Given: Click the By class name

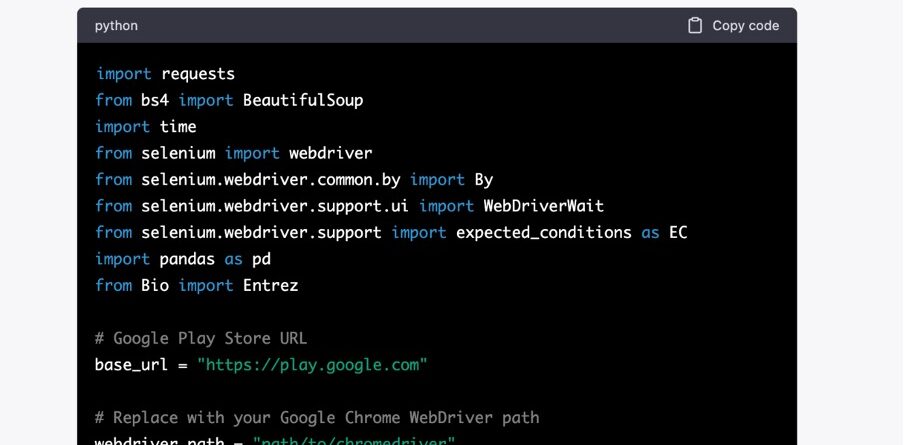Looking at the screenshot, I should 484,180.
